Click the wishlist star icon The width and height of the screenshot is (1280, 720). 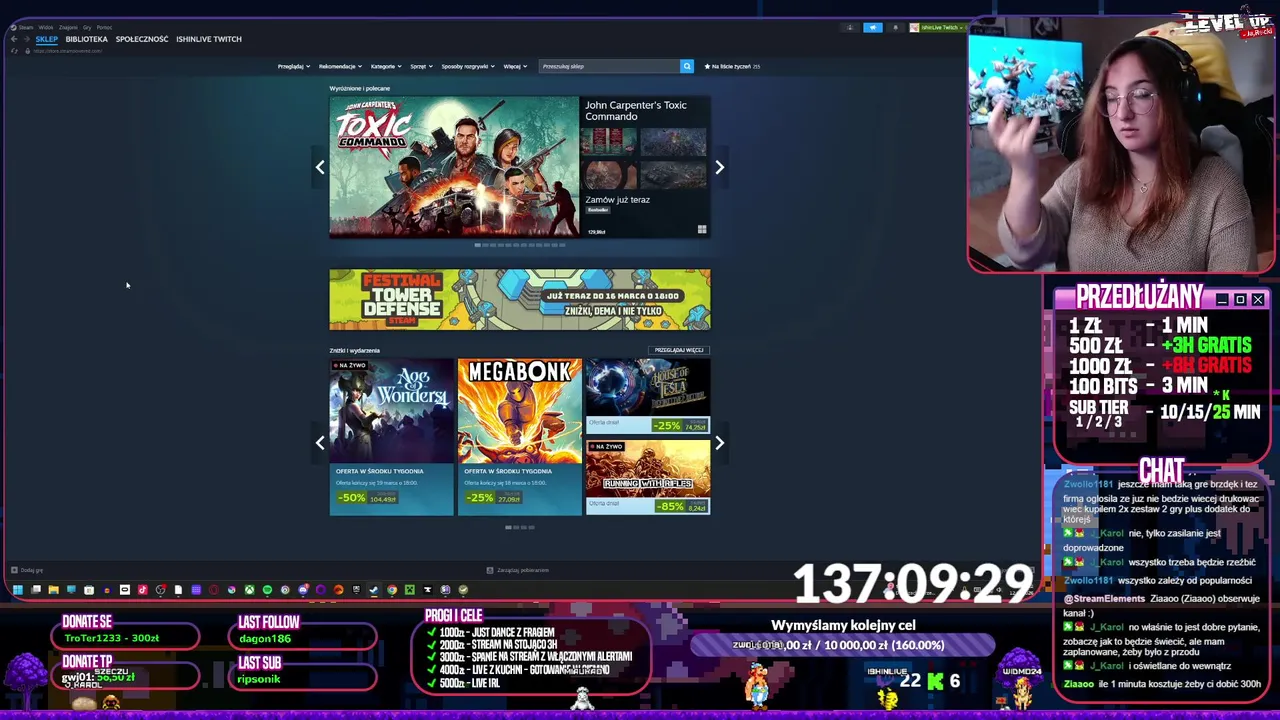(x=708, y=66)
